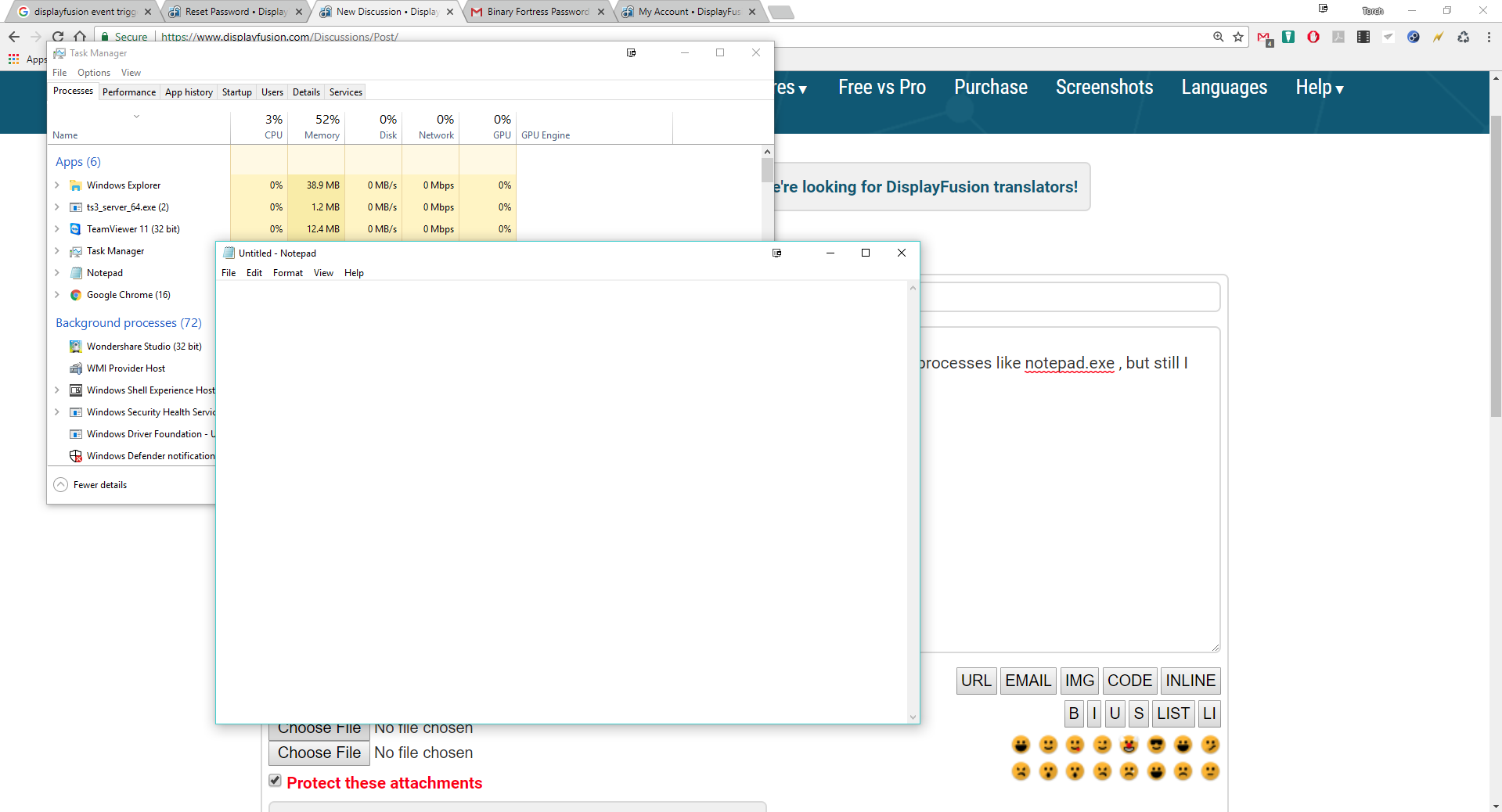
Task: Click into the Notepad text area
Action: tap(561, 501)
